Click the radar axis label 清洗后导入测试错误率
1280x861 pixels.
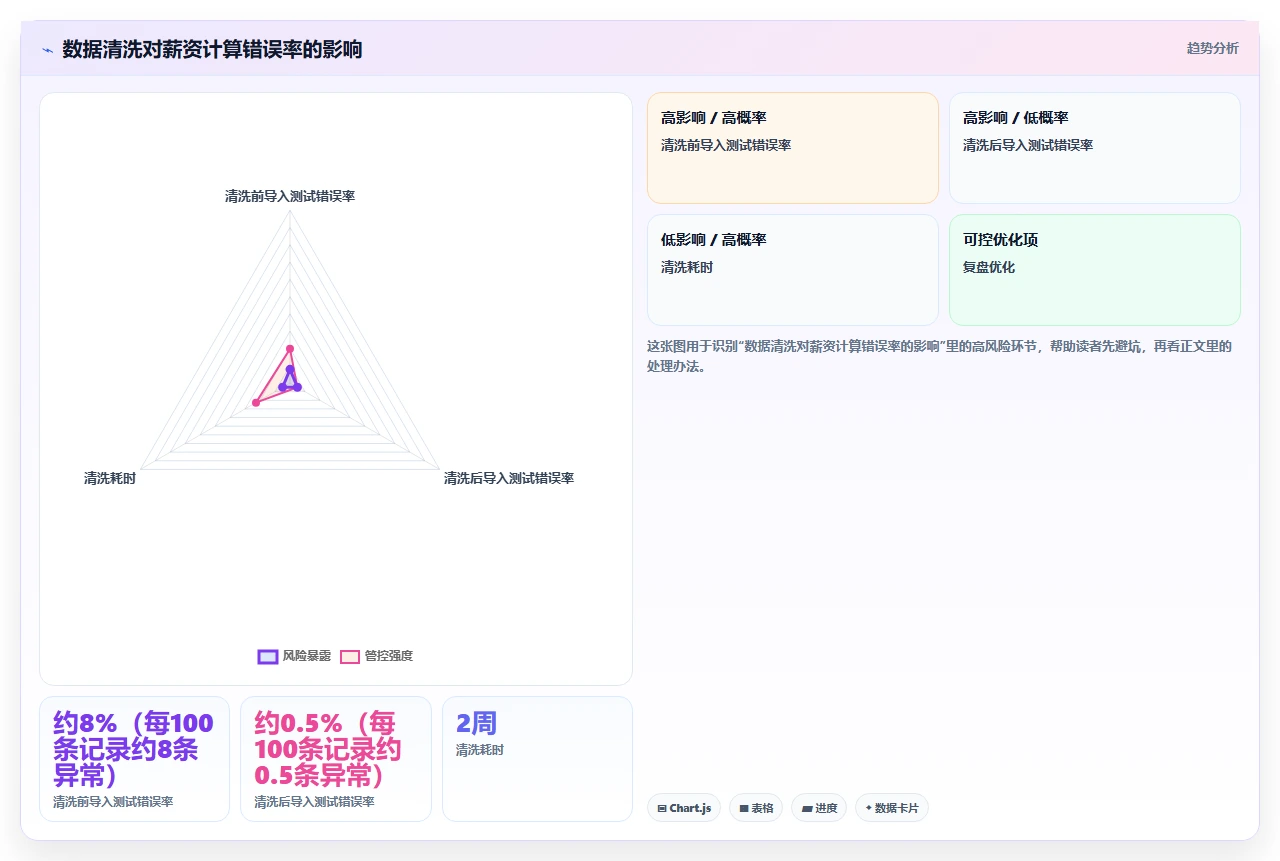[x=509, y=479]
